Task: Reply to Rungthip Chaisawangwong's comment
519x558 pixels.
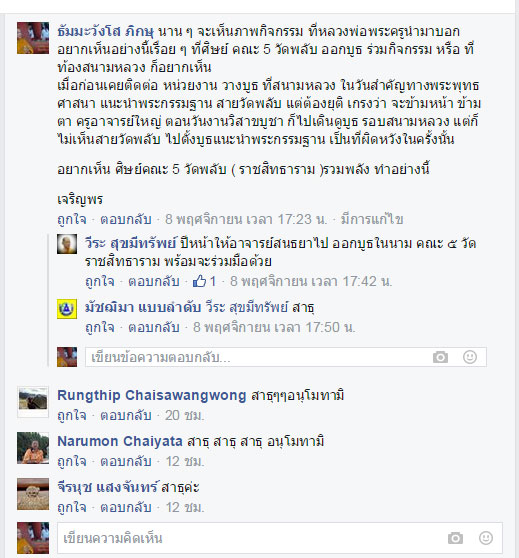Action: 126,415
